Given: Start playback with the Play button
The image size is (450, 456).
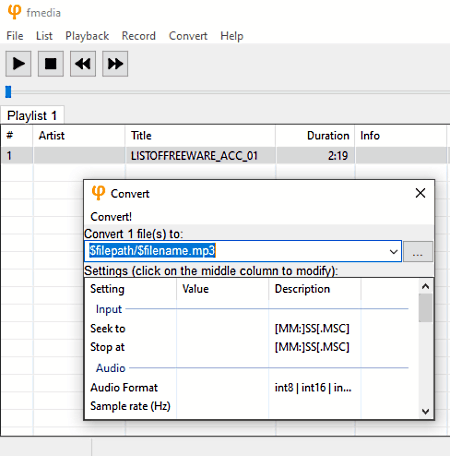Looking at the screenshot, I should point(18,64).
